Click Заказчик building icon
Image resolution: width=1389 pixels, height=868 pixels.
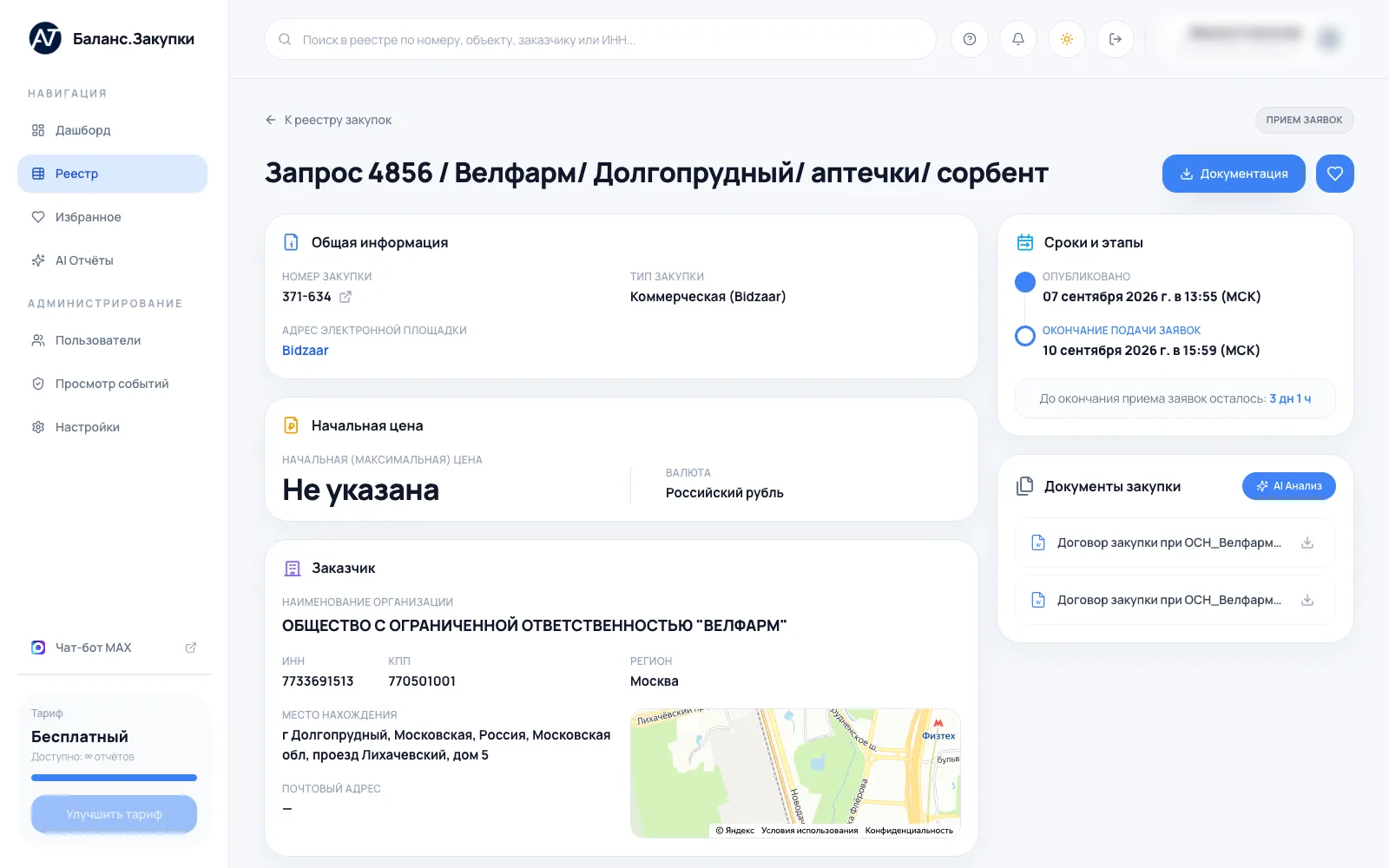tap(292, 569)
